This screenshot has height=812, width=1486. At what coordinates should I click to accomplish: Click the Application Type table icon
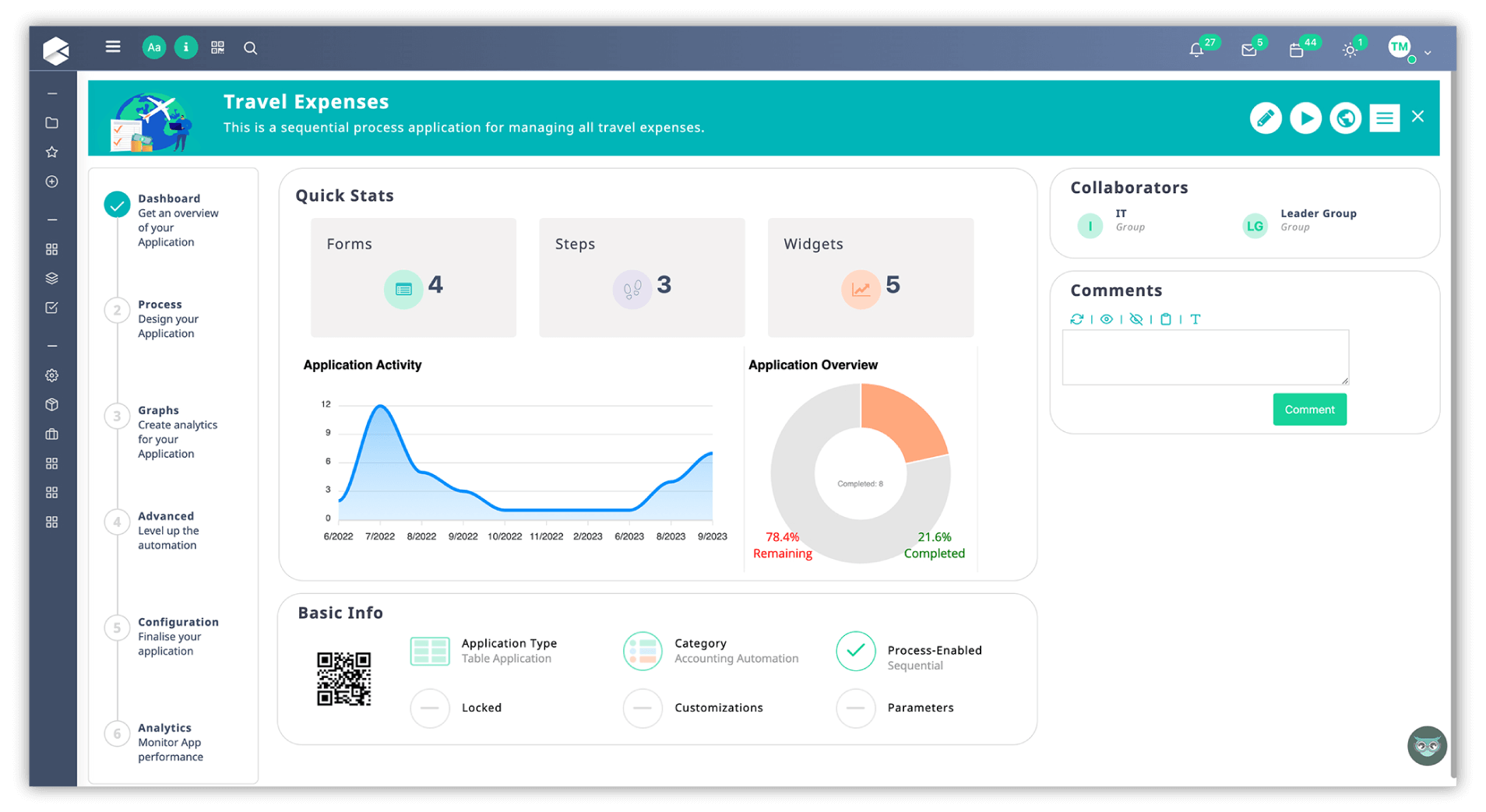point(430,651)
